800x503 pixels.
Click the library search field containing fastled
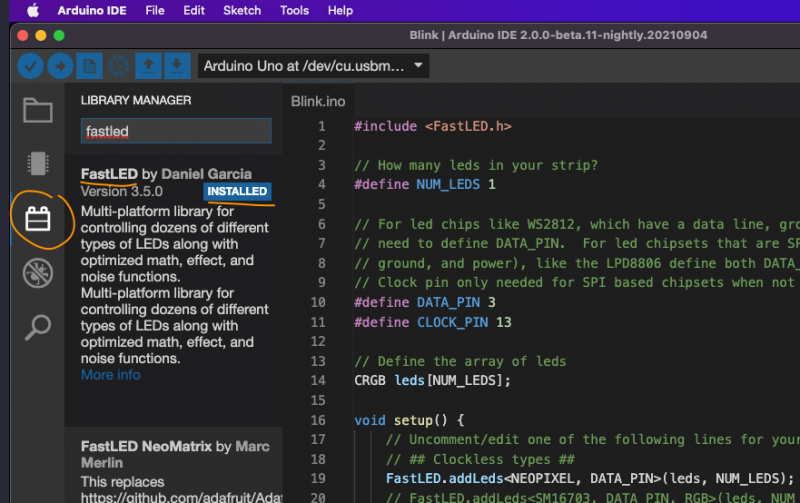point(176,131)
